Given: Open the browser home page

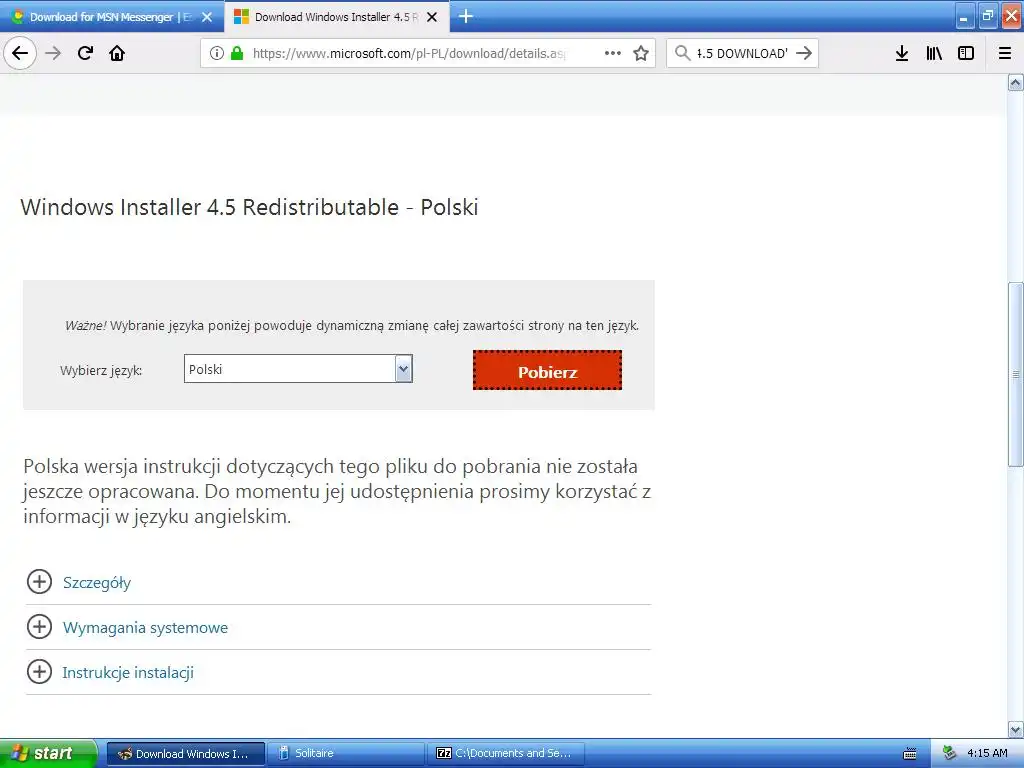Looking at the screenshot, I should tap(117, 53).
